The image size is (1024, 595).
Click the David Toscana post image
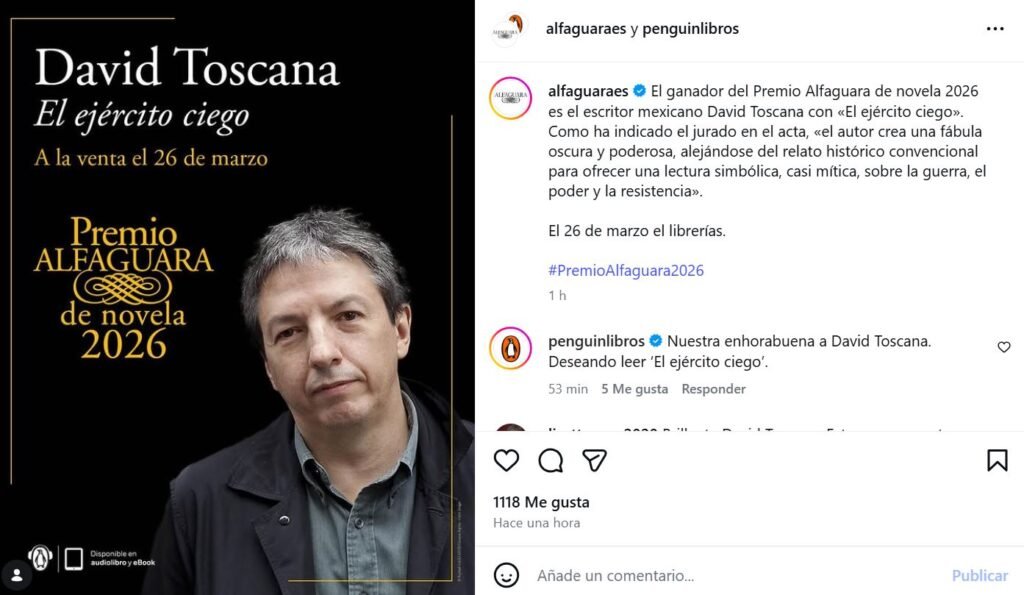click(x=237, y=297)
